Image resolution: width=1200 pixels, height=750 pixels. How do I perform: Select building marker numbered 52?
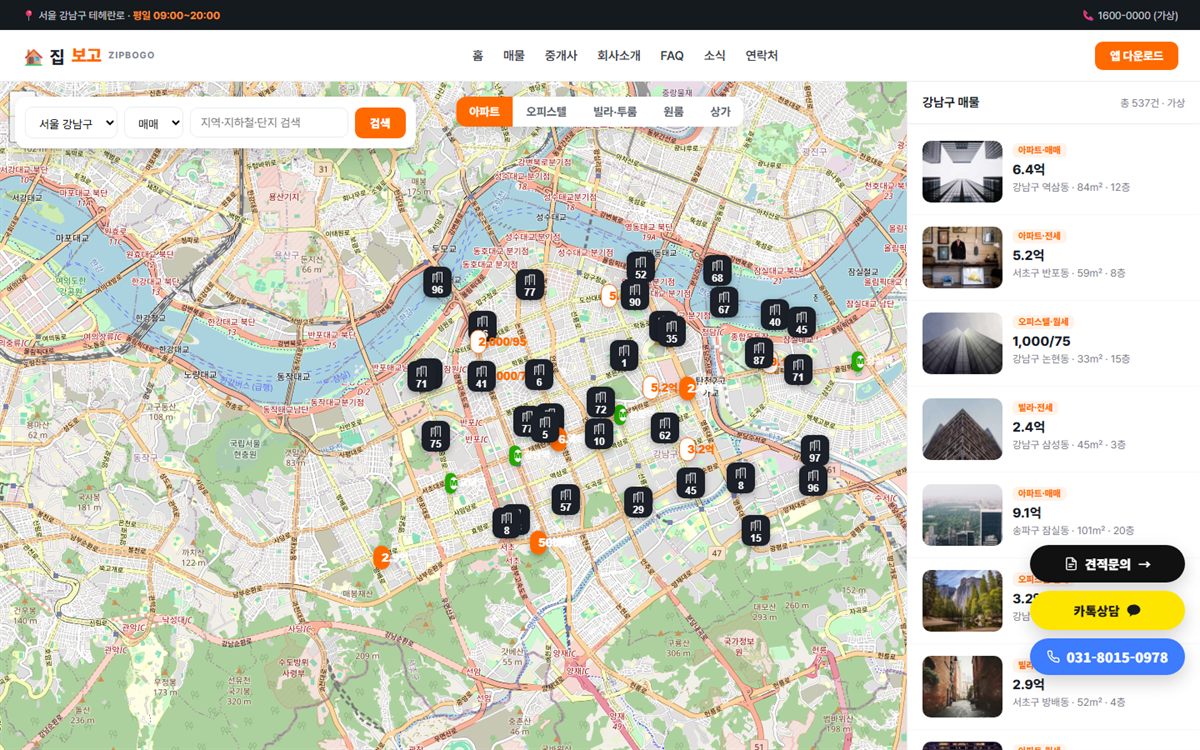pyautogui.click(x=640, y=267)
